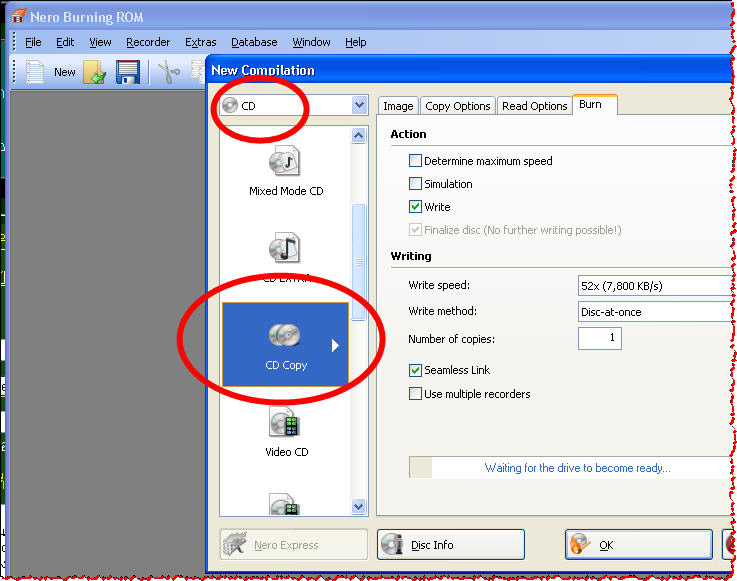Click the drive status progress bar
This screenshot has height=581, width=737.
pyautogui.click(x=570, y=467)
